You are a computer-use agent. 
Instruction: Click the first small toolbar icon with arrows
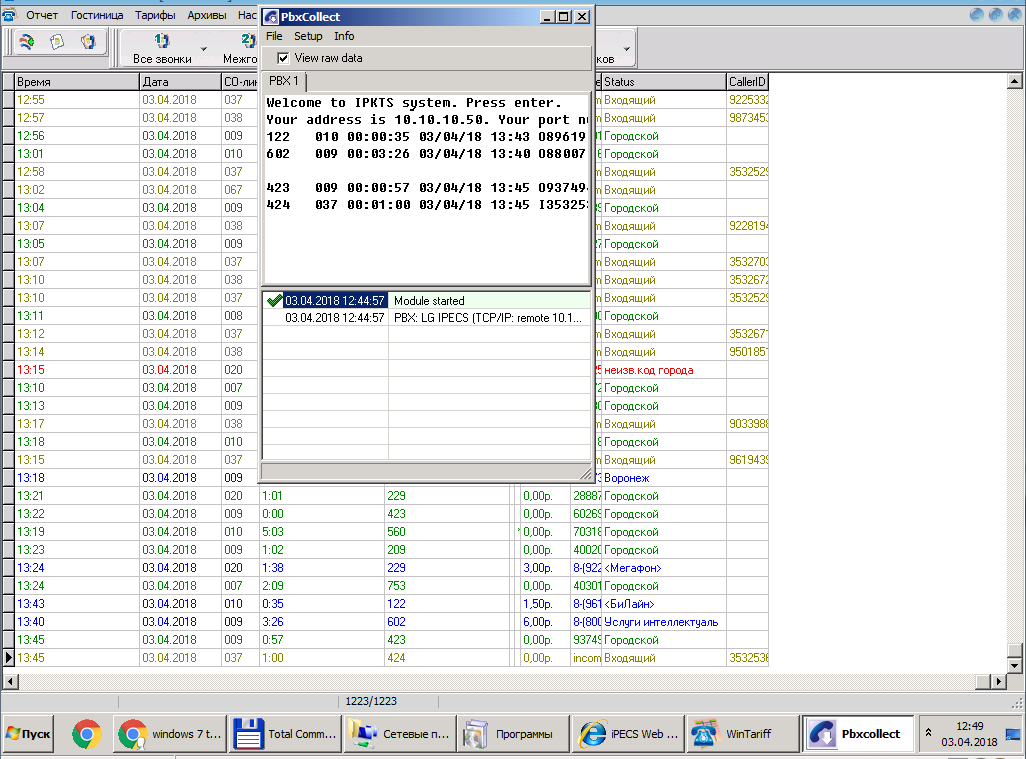pyautogui.click(x=27, y=42)
